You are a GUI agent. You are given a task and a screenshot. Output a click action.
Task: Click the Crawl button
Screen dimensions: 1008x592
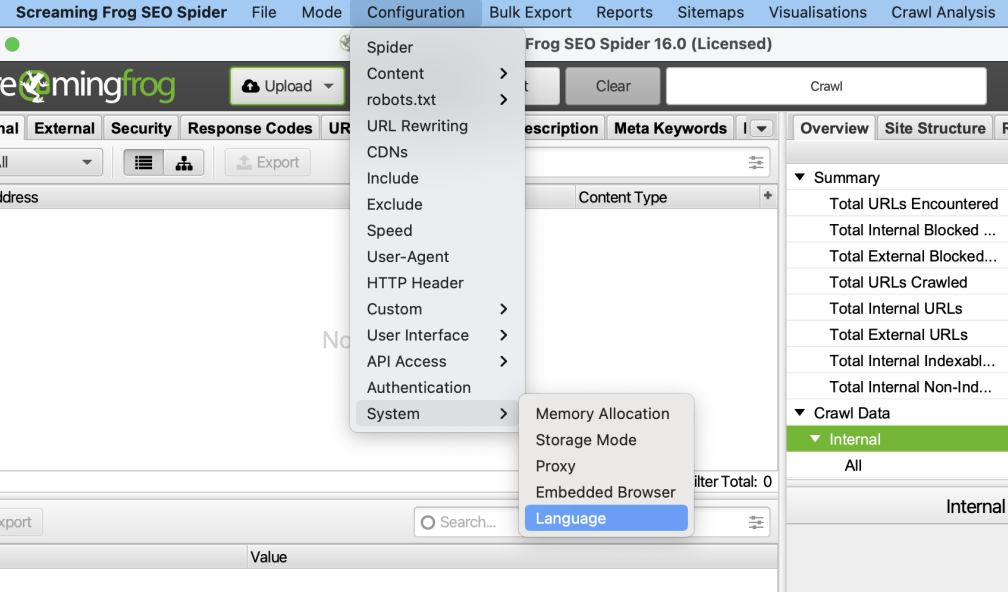pyautogui.click(x=826, y=86)
